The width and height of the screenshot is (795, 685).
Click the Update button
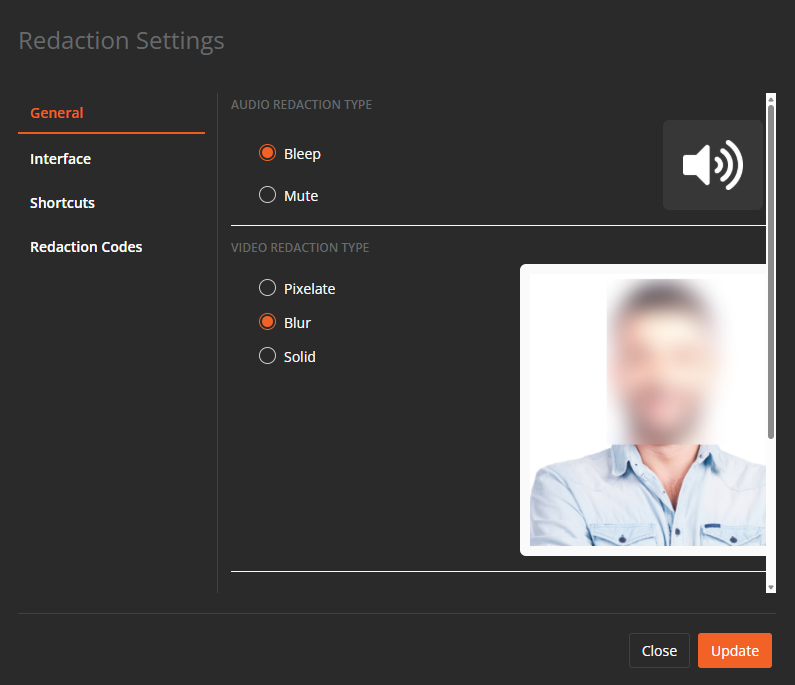click(735, 650)
